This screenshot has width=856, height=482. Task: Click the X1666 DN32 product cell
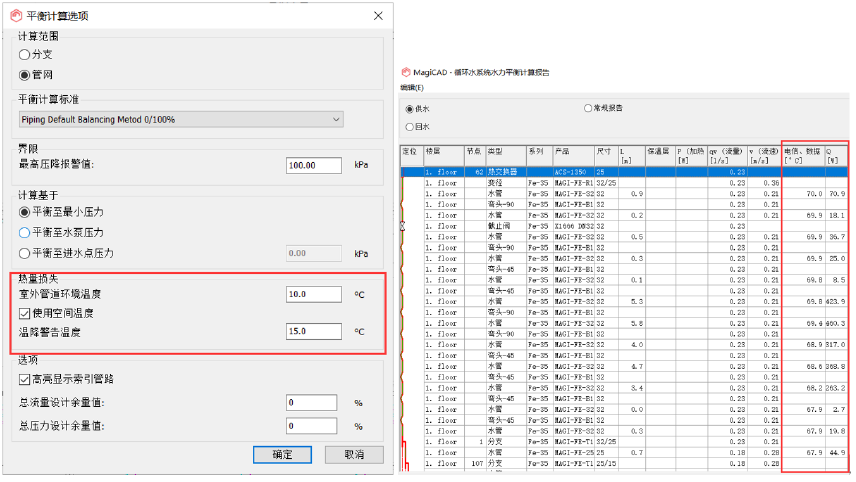[x=574, y=226]
